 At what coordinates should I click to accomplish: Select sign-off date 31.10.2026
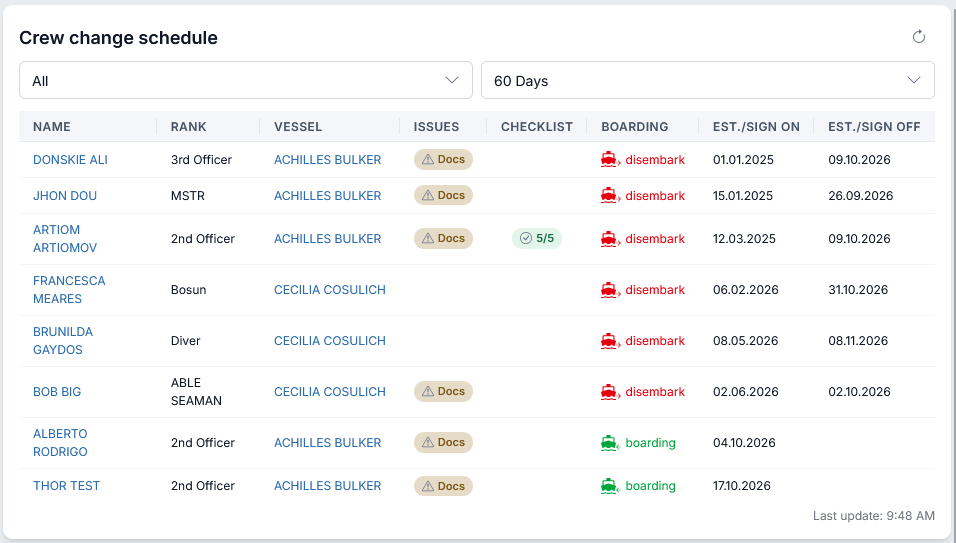(858, 289)
